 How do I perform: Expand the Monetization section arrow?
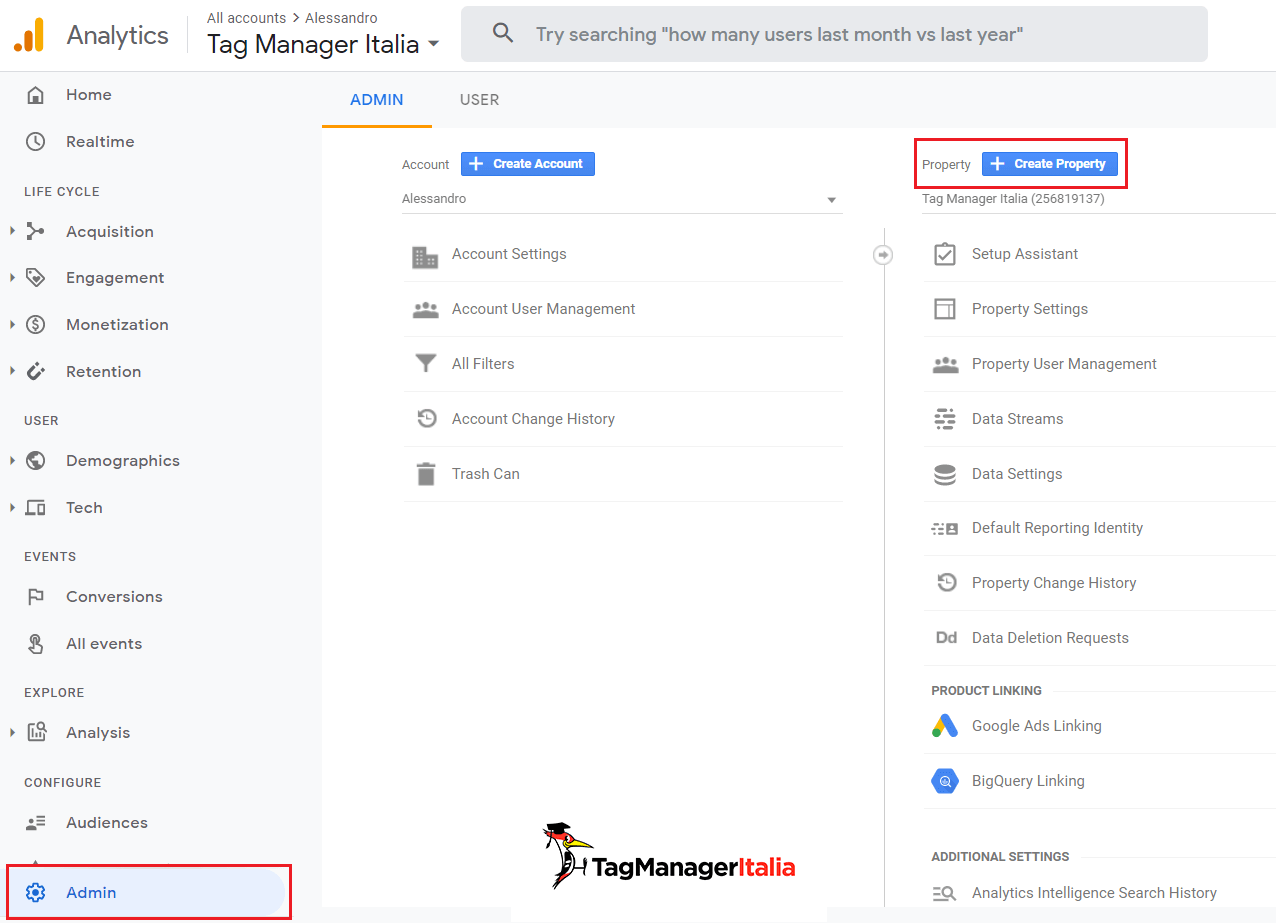click(x=12, y=324)
